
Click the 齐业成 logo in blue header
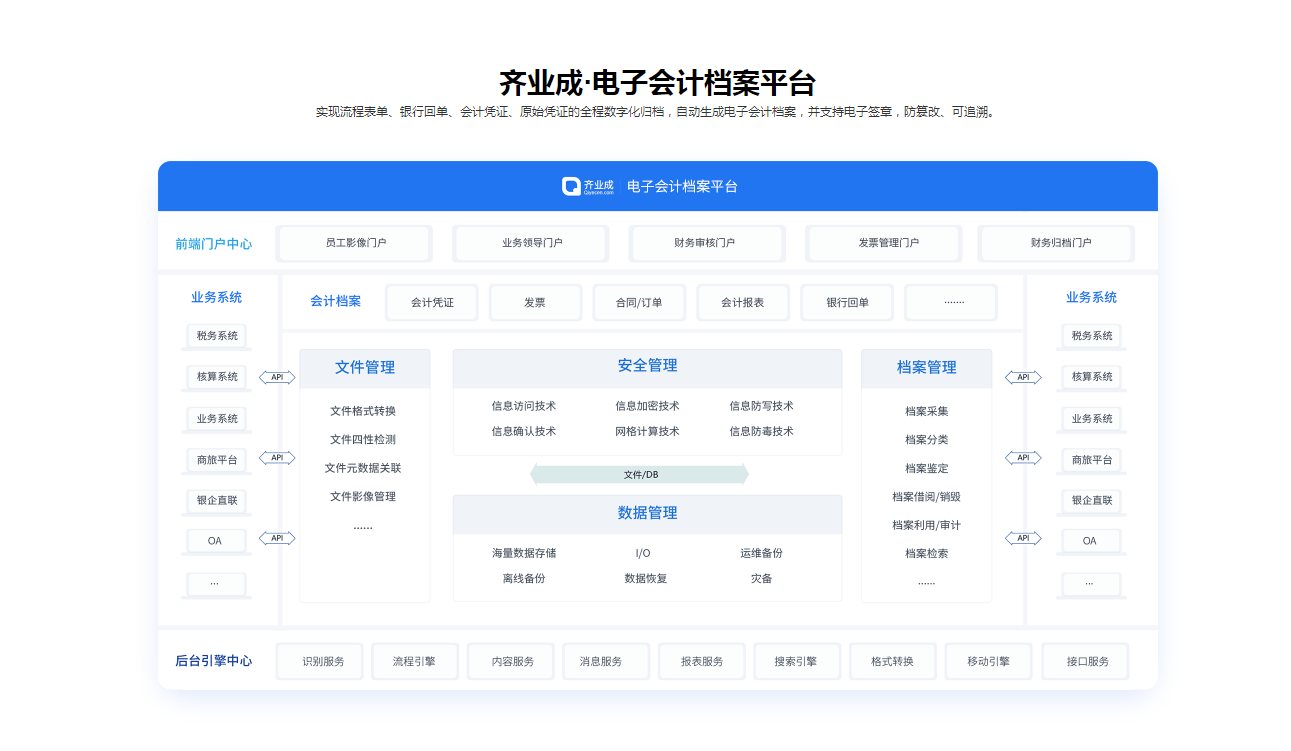[588, 186]
